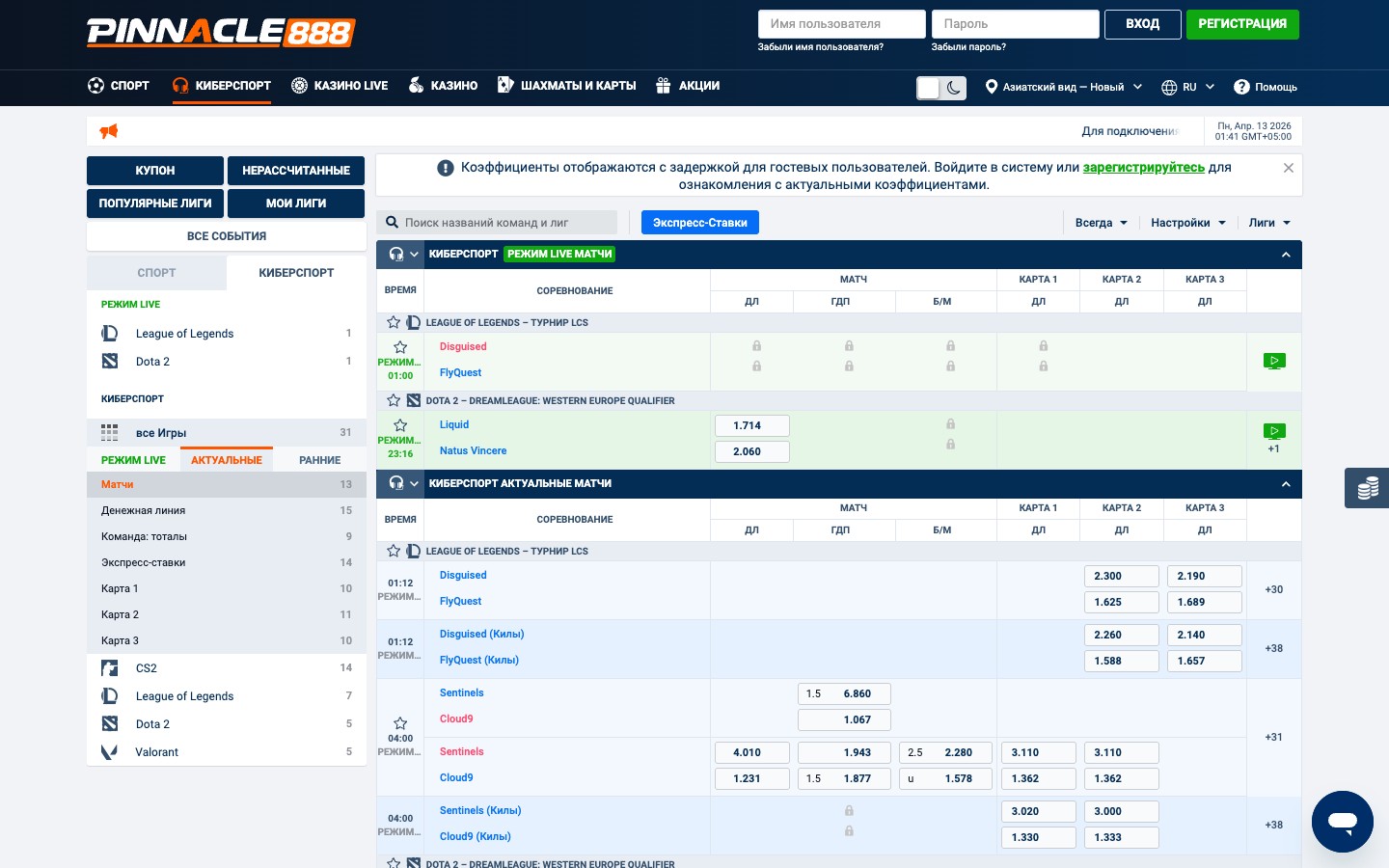
Task: Watch the Disguised vs FlyQuest live stream
Action: point(1273,362)
